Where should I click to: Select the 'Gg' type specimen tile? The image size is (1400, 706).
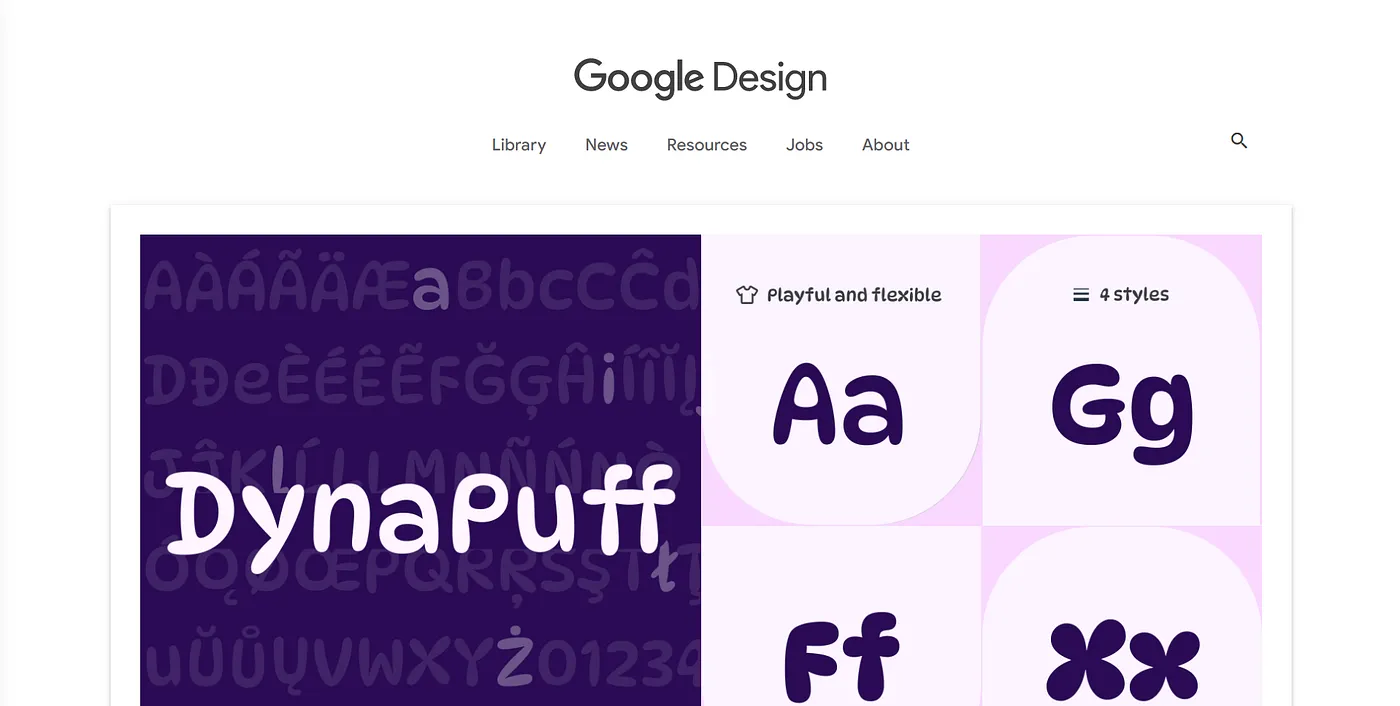click(x=1122, y=410)
